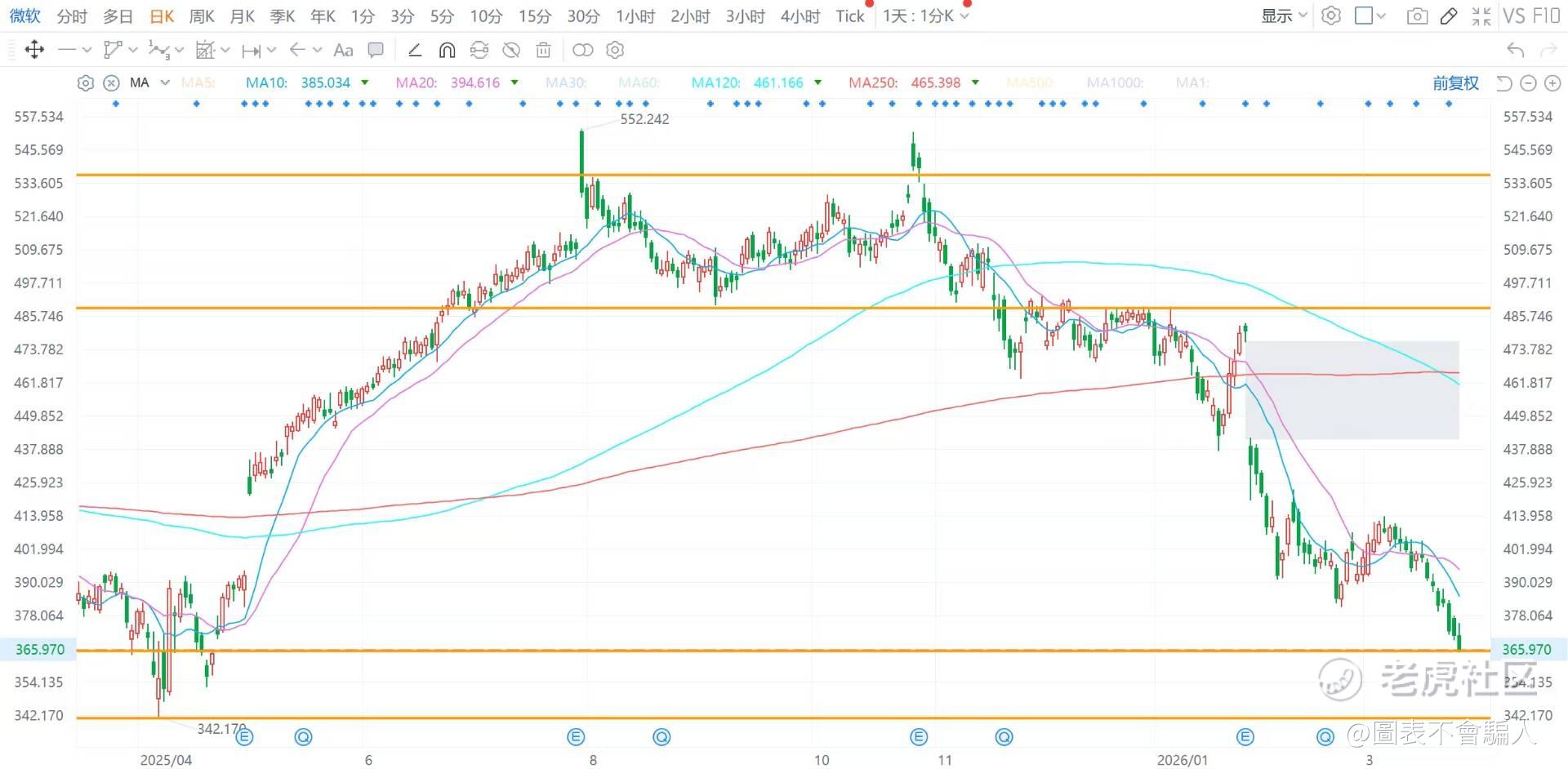Open the F10 company info
The height and width of the screenshot is (769, 1568).
tap(1547, 16)
